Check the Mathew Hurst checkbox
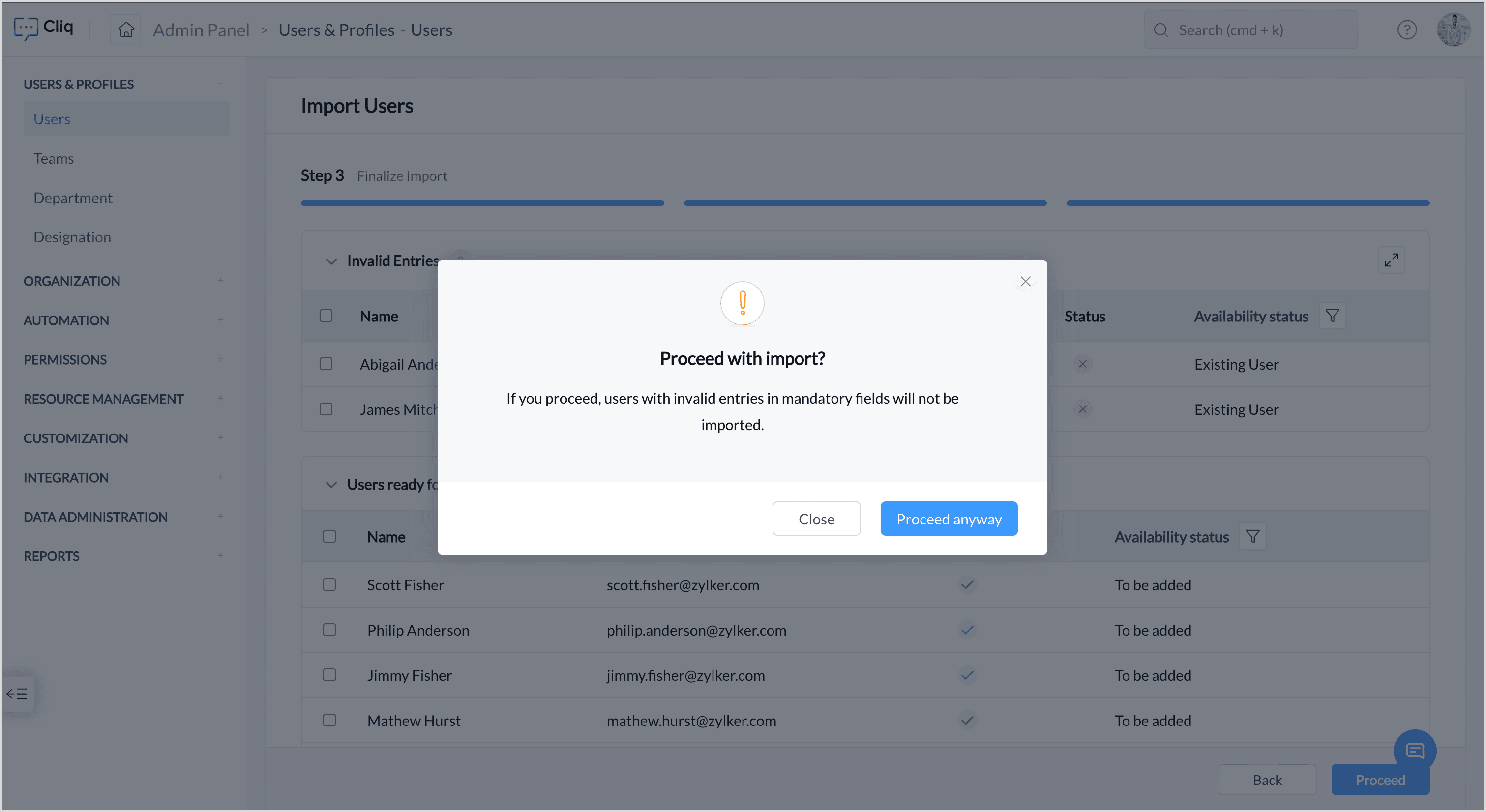1486x812 pixels. pyautogui.click(x=329, y=720)
